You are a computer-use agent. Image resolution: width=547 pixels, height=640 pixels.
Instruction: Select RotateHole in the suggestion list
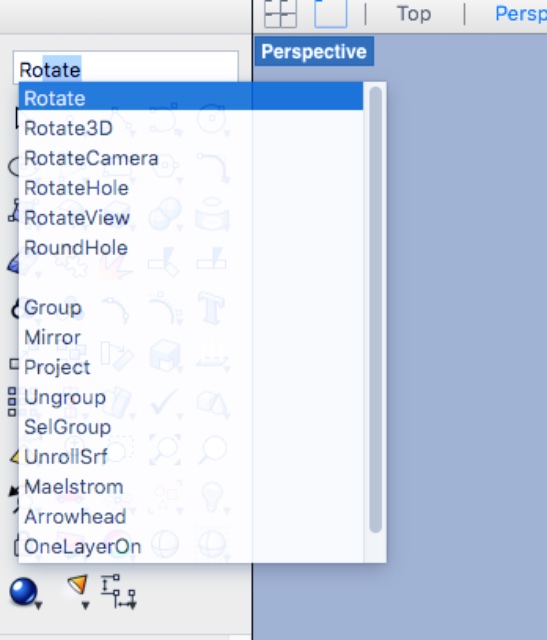(191, 188)
